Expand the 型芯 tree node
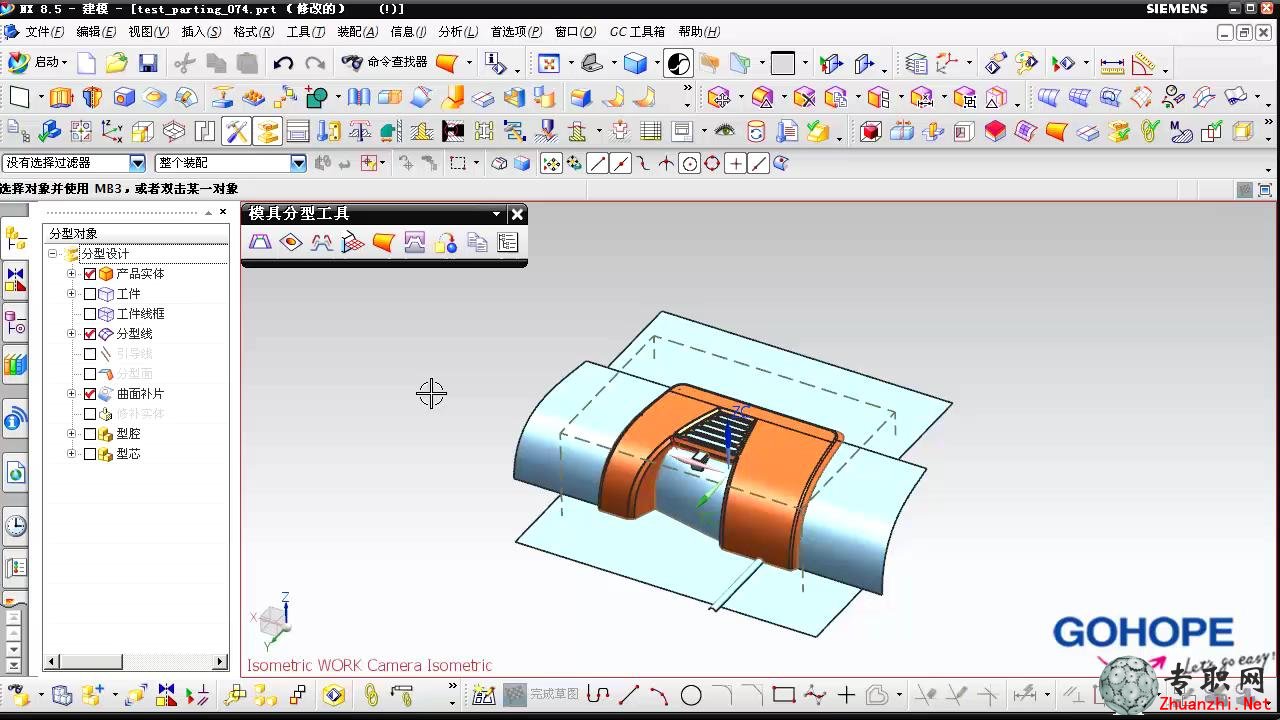This screenshot has height=720, width=1280. pyautogui.click(x=71, y=454)
